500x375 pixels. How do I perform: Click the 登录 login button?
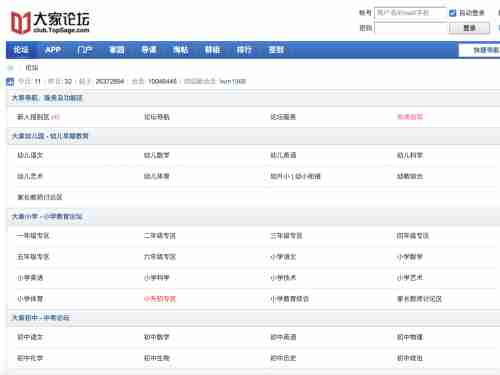[x=469, y=28]
